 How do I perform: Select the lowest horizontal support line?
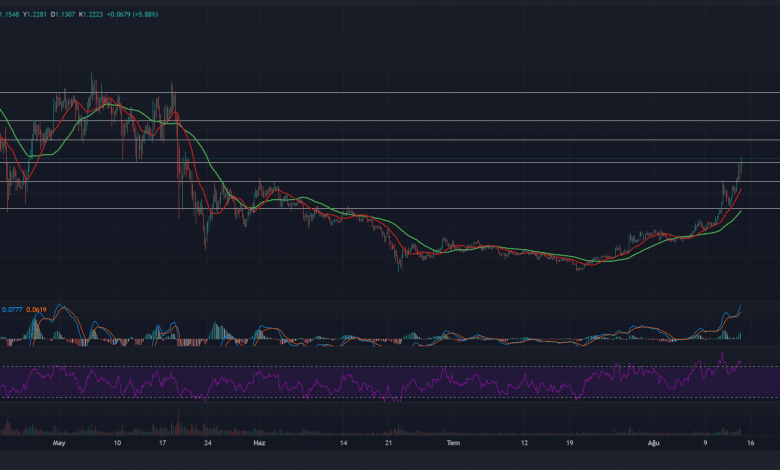tap(400, 208)
